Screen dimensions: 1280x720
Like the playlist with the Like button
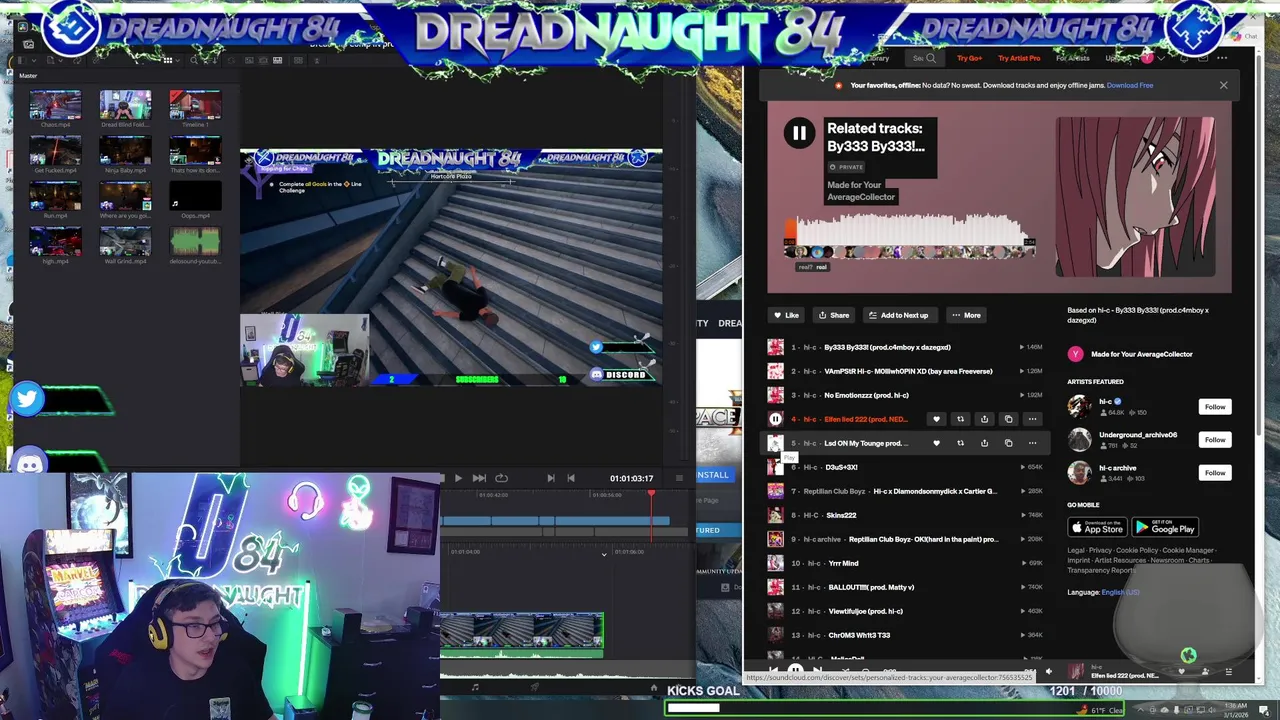pos(785,315)
